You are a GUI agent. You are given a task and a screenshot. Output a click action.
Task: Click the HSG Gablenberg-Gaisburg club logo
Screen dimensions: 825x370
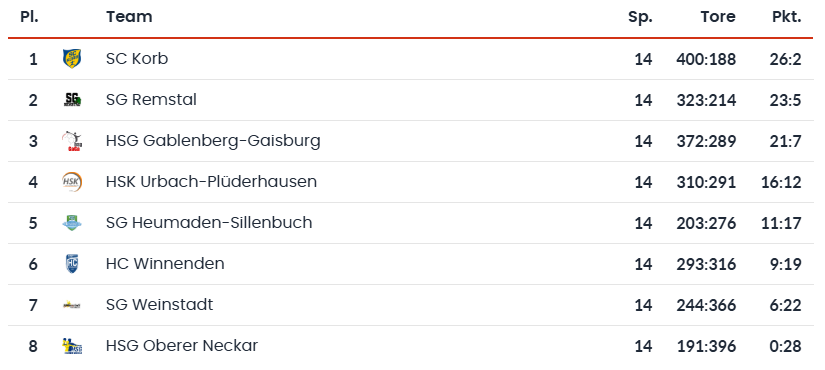[x=72, y=141]
